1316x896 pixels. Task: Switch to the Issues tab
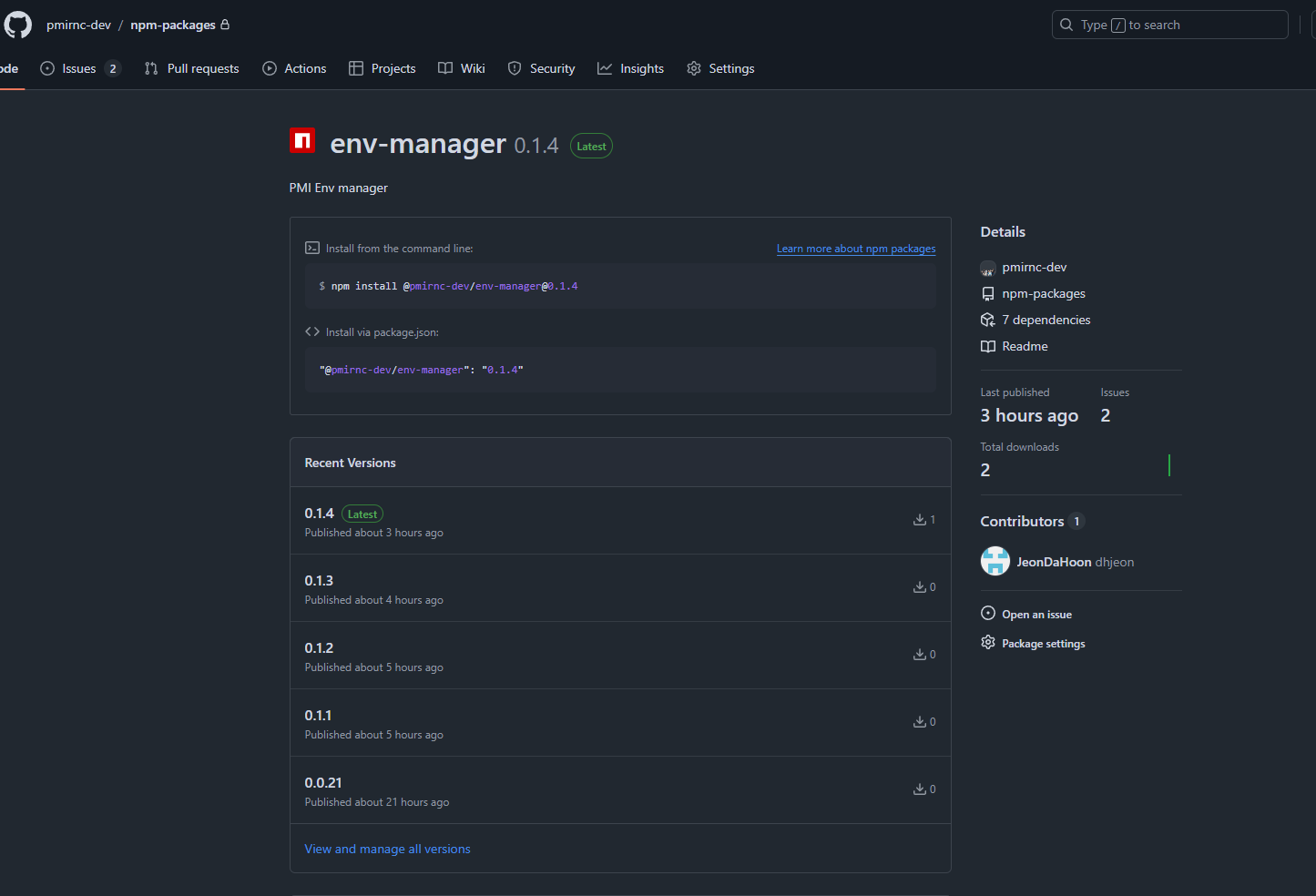80,68
